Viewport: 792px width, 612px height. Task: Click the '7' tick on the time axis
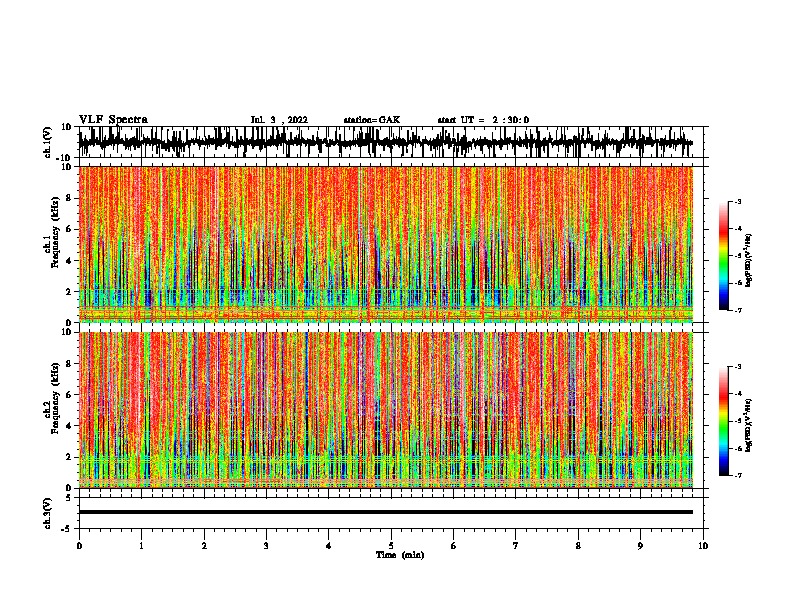(x=516, y=546)
